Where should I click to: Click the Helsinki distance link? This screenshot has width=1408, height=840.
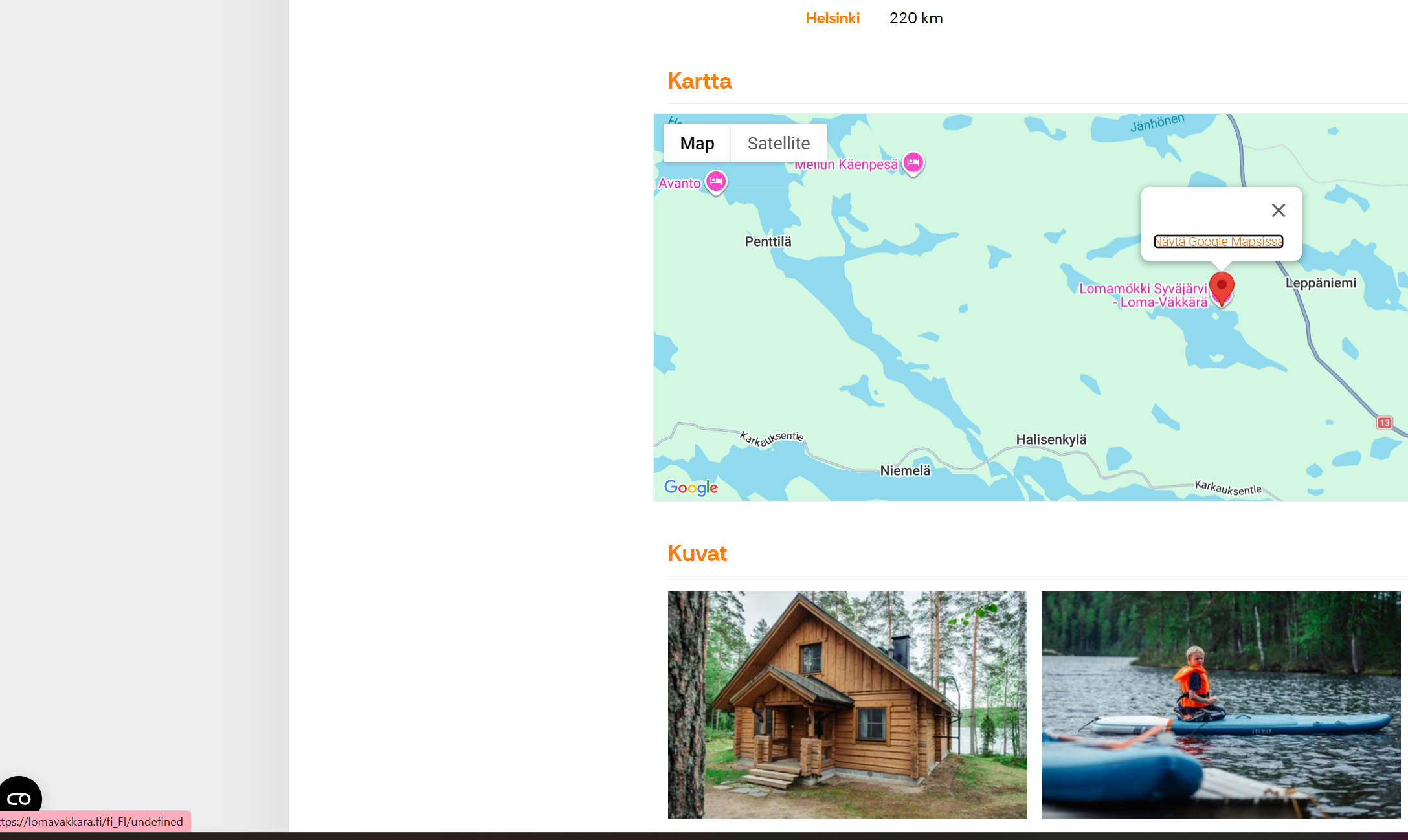pyautogui.click(x=833, y=18)
